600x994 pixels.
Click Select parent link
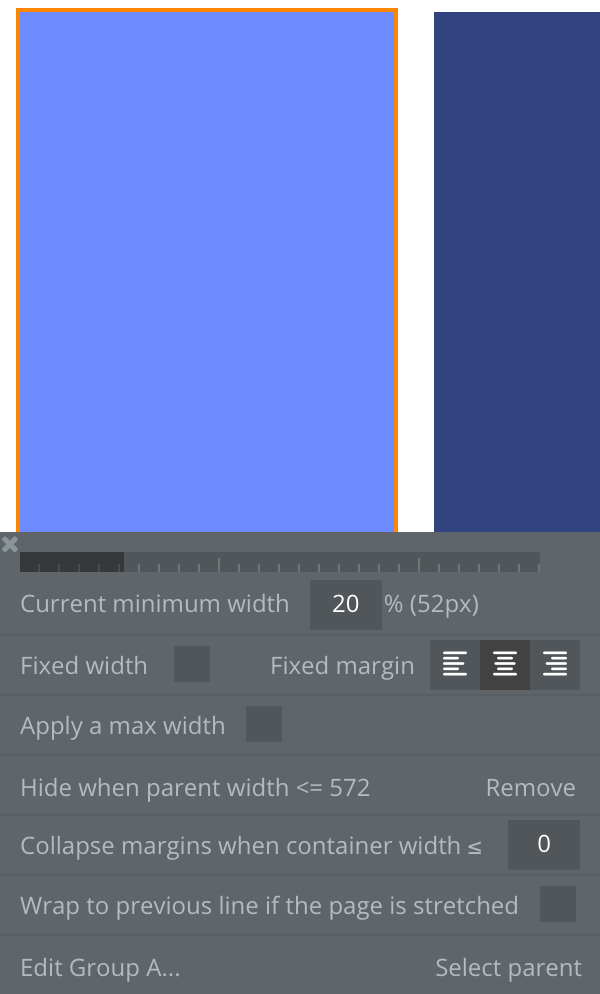pyautogui.click(x=508, y=968)
